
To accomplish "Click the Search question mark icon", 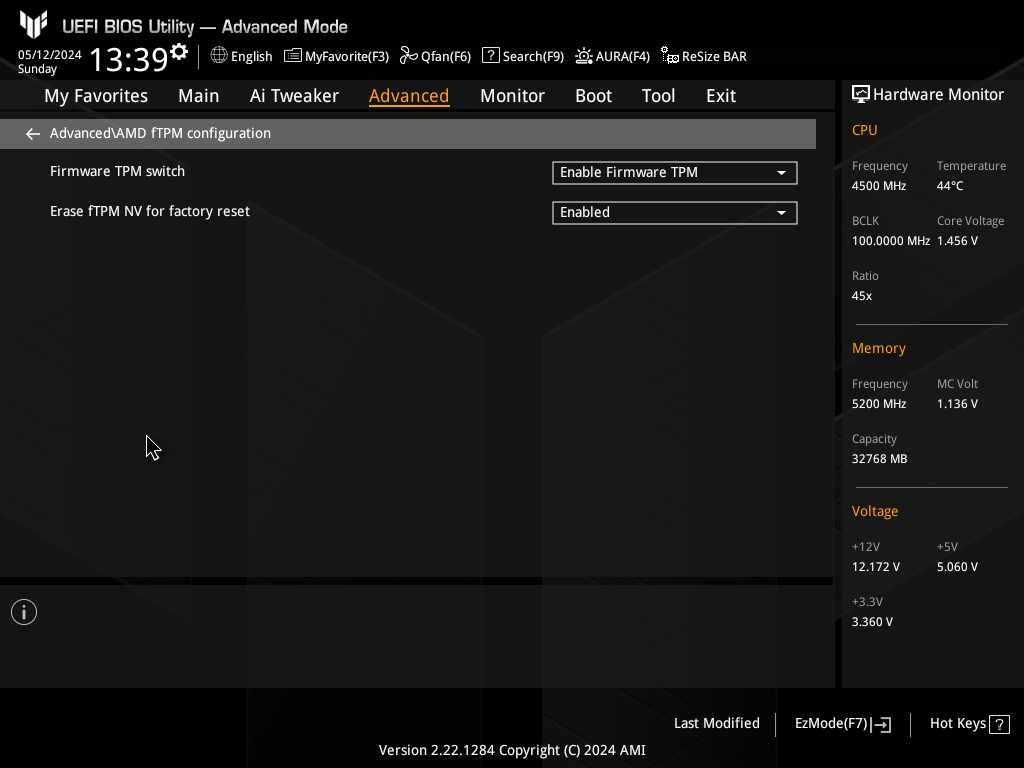I will click(x=490, y=56).
